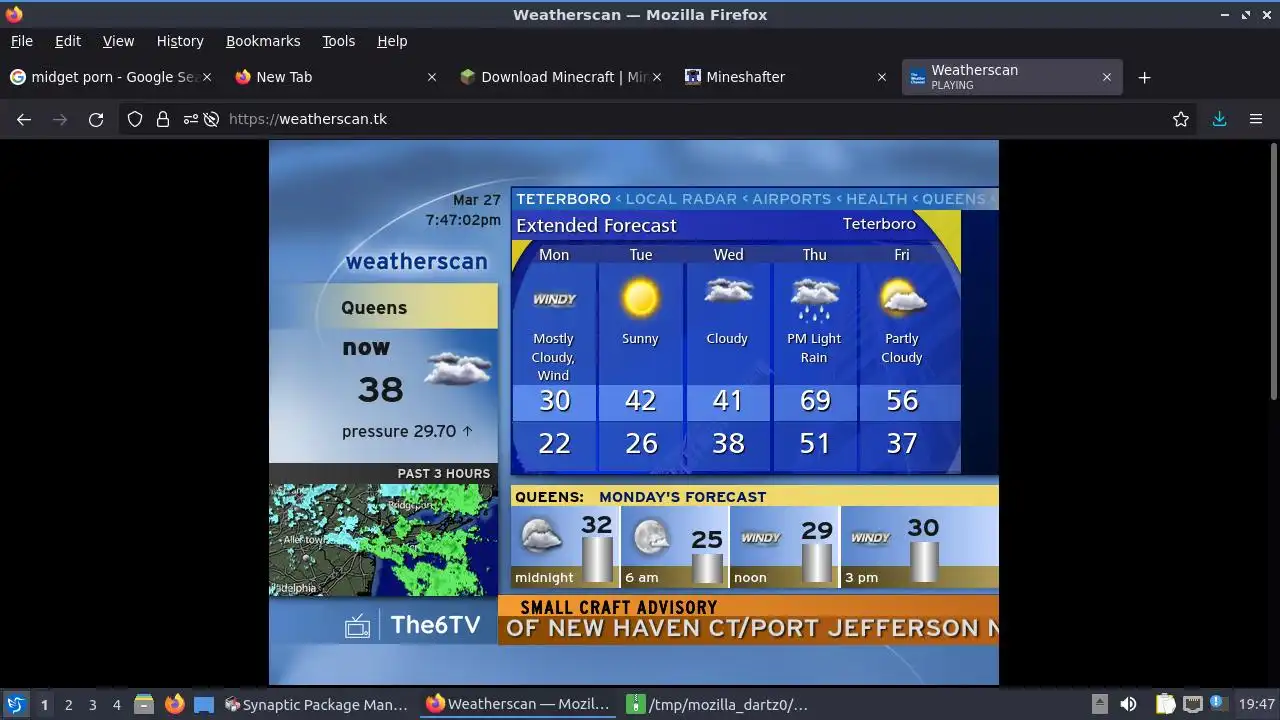Click the Friday partly cloudy icon
The width and height of the screenshot is (1280, 720).
click(903, 298)
